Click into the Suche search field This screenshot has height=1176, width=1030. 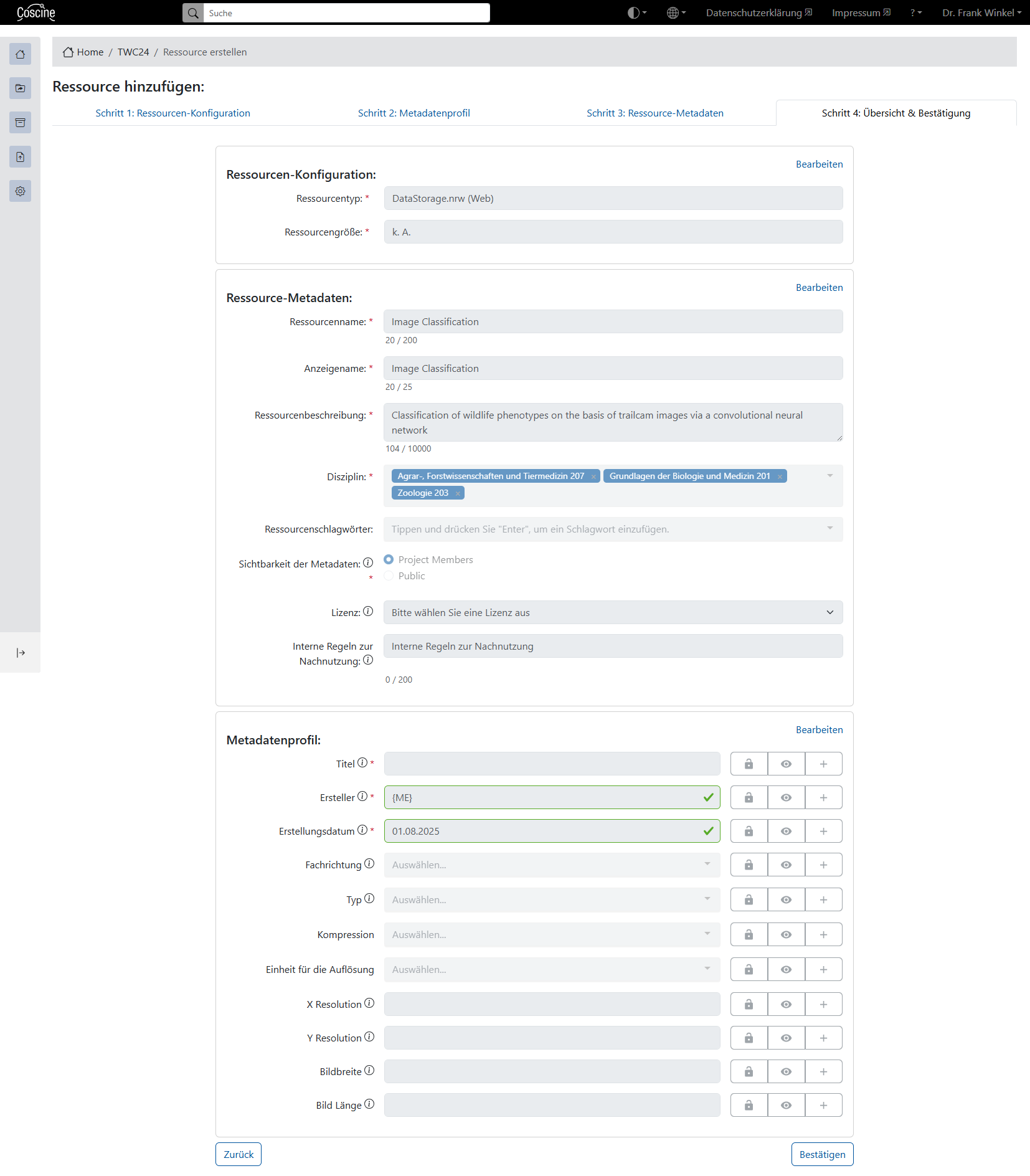346,13
